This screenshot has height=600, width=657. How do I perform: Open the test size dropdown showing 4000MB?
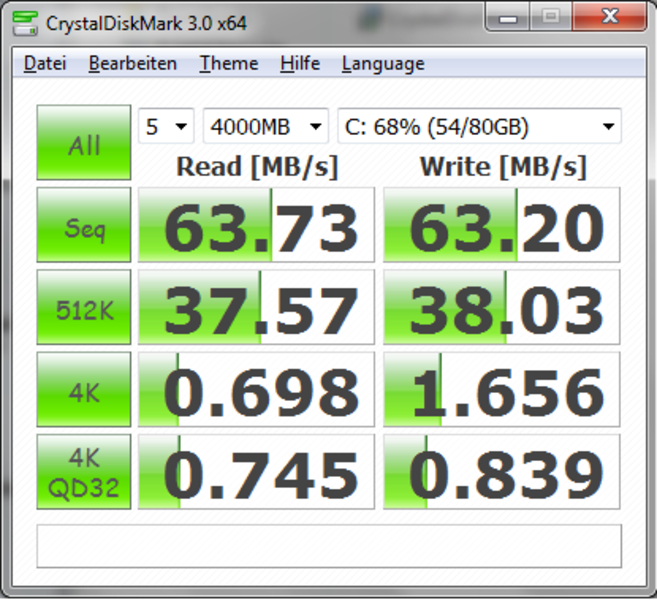(266, 126)
